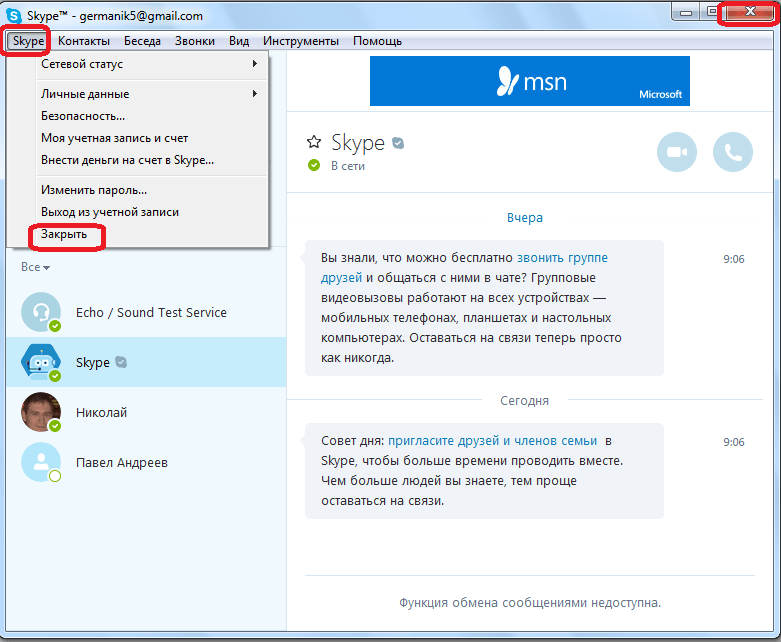This screenshot has height=642, width=781.
Task: Maximize the Skype window
Action: 712,12
